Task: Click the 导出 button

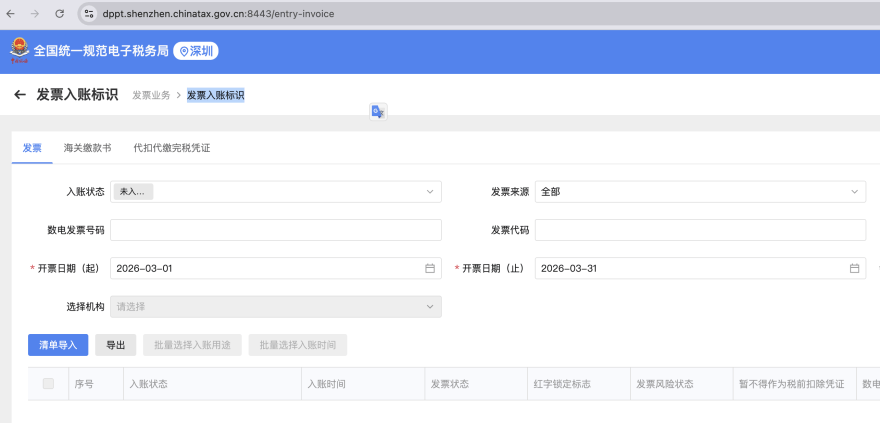Action: point(116,345)
